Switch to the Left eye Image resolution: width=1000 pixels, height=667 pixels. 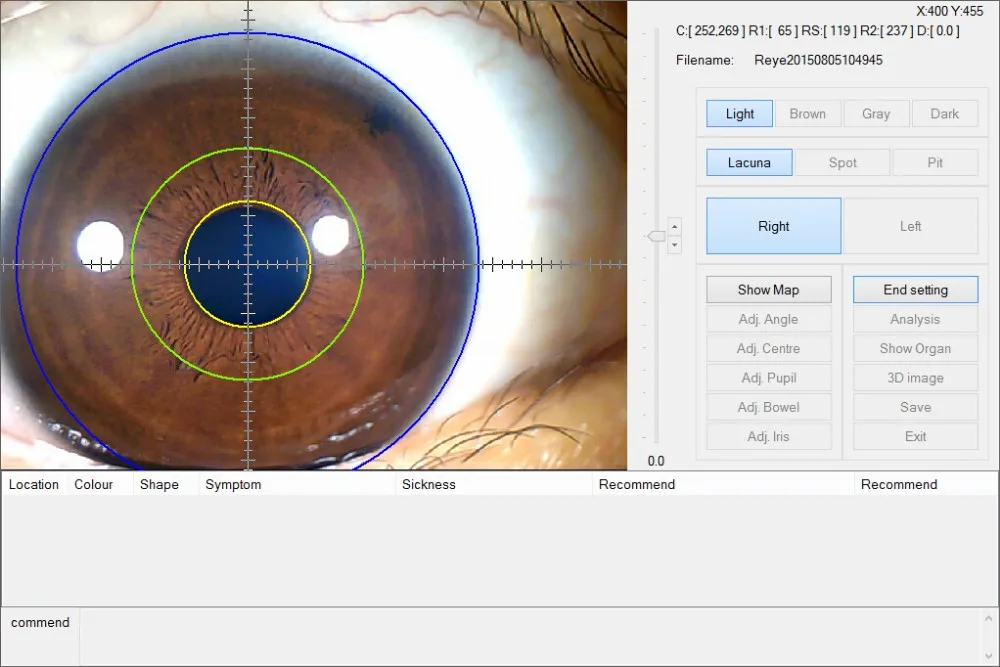910,226
